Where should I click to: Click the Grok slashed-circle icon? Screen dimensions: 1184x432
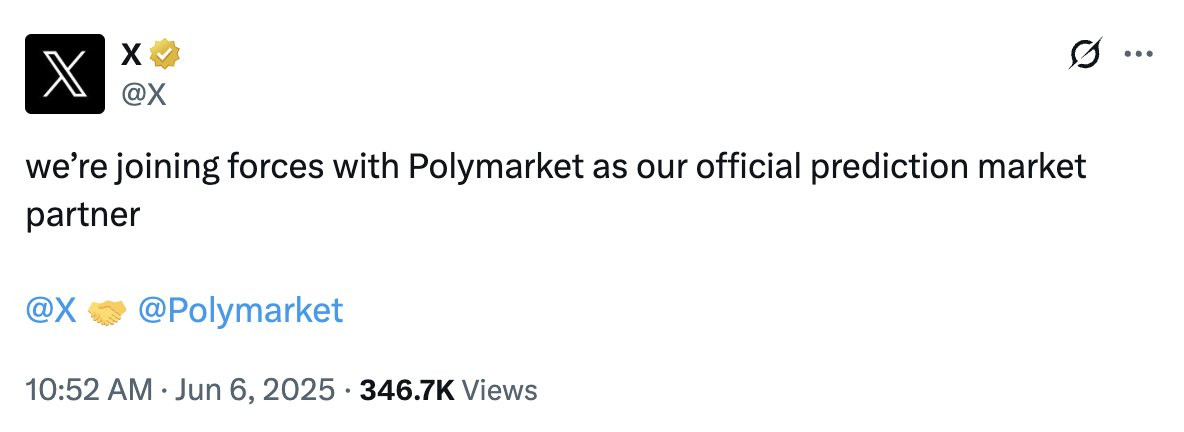(1086, 54)
